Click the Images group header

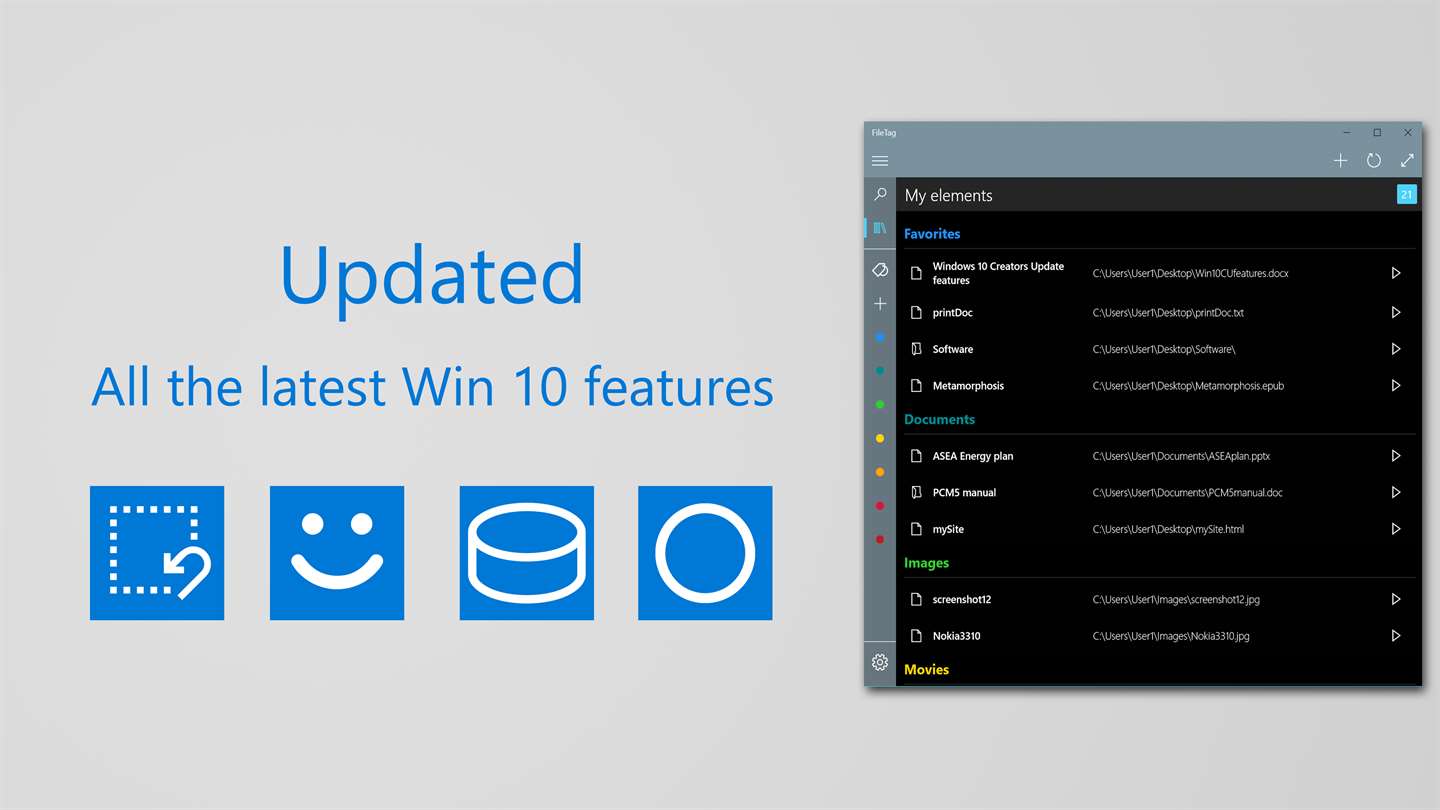(926, 563)
